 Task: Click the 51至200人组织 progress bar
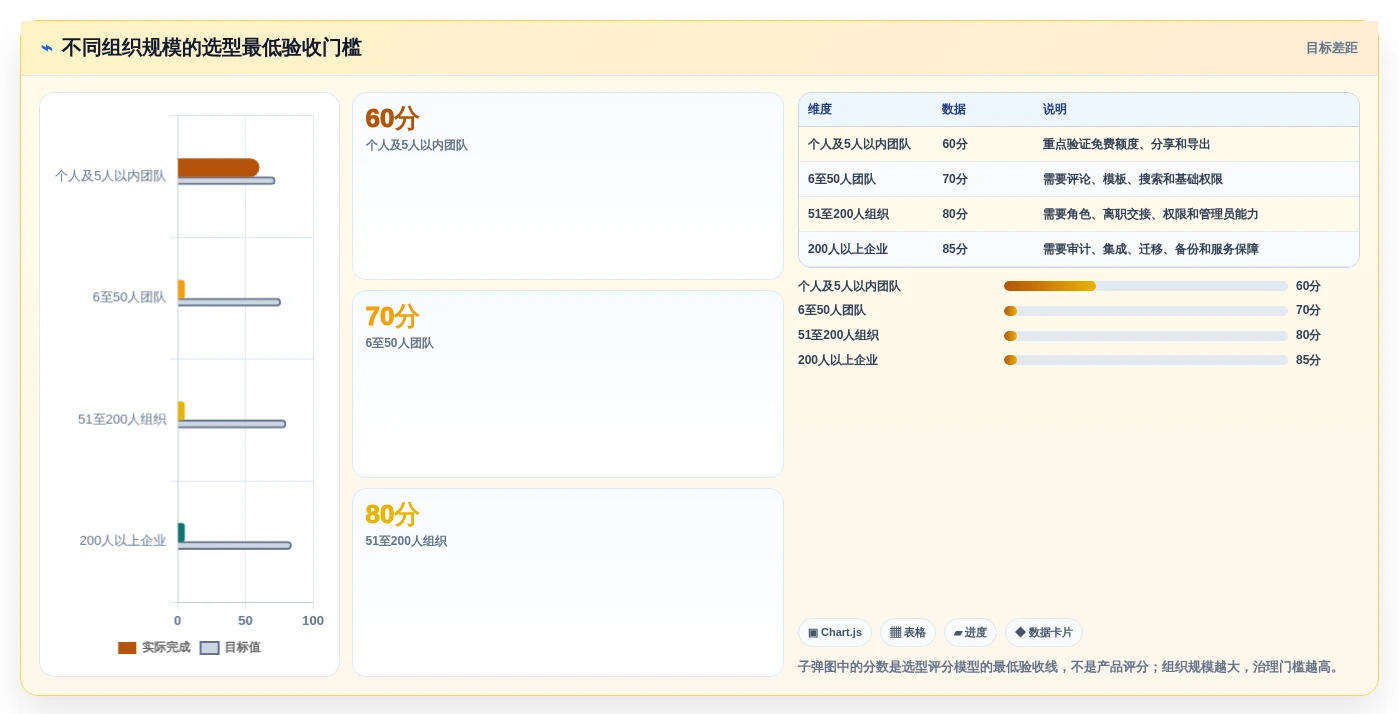(x=1146, y=336)
